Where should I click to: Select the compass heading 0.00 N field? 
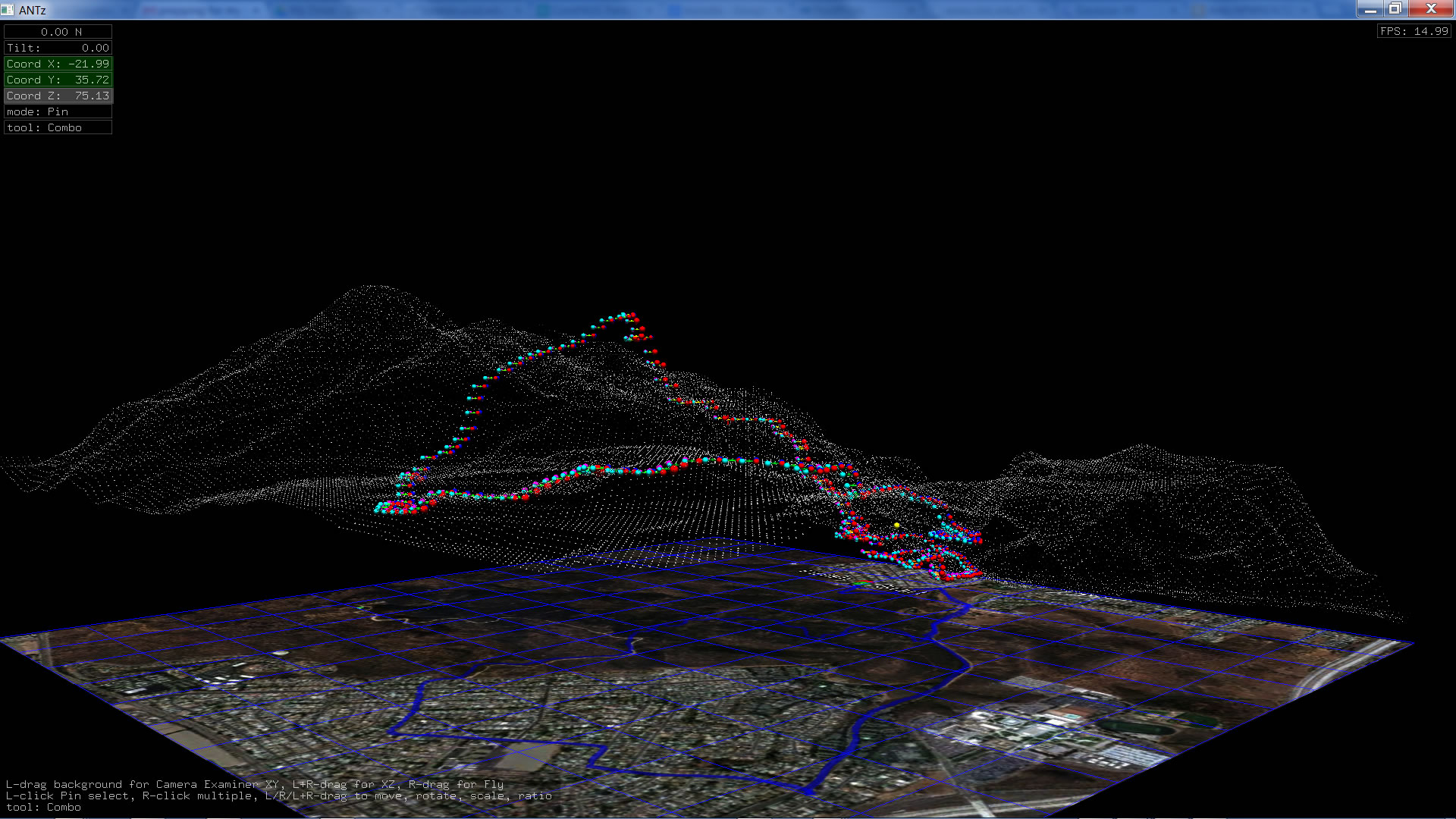pyautogui.click(x=58, y=32)
